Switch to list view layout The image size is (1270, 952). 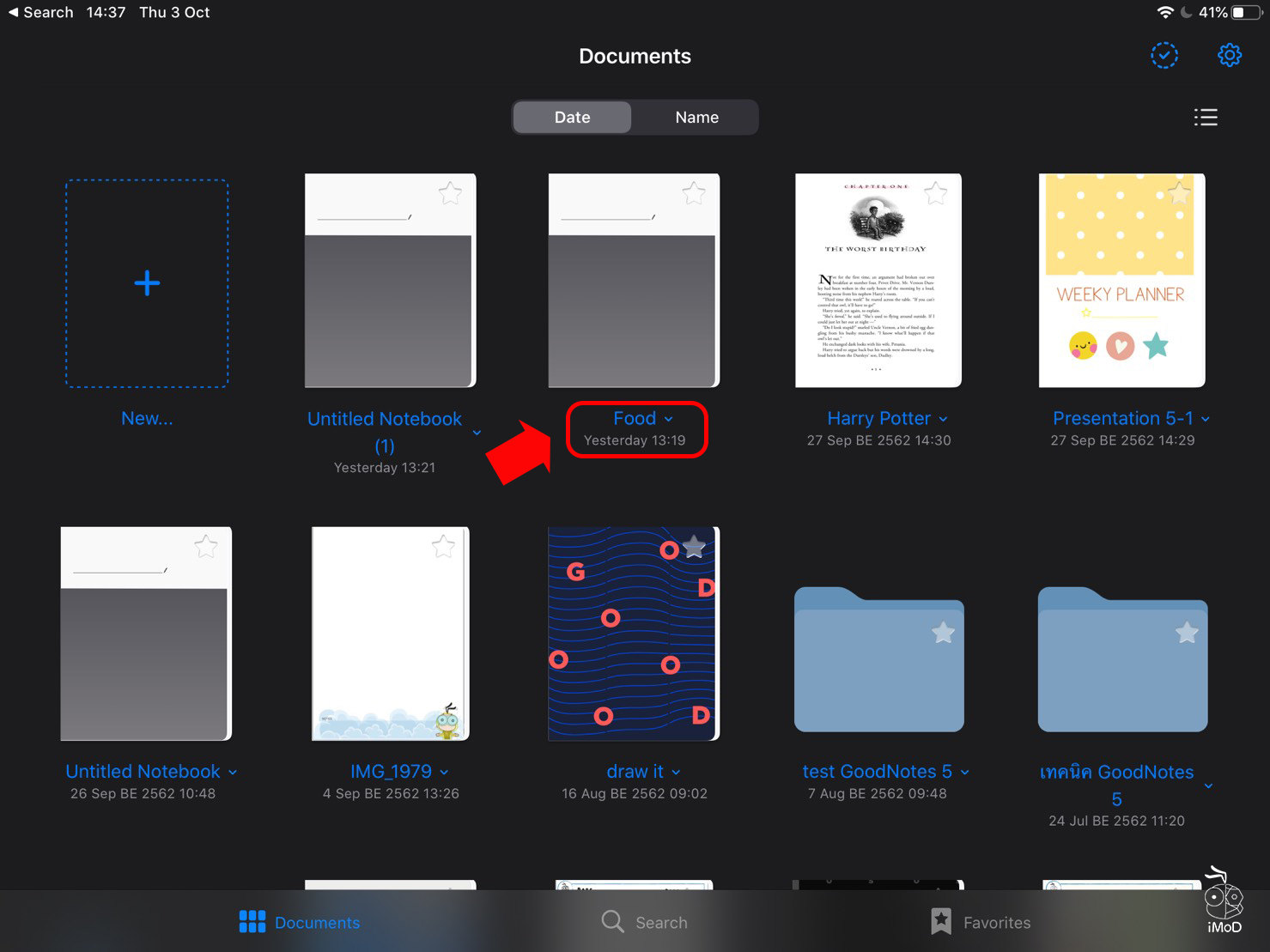click(x=1206, y=117)
